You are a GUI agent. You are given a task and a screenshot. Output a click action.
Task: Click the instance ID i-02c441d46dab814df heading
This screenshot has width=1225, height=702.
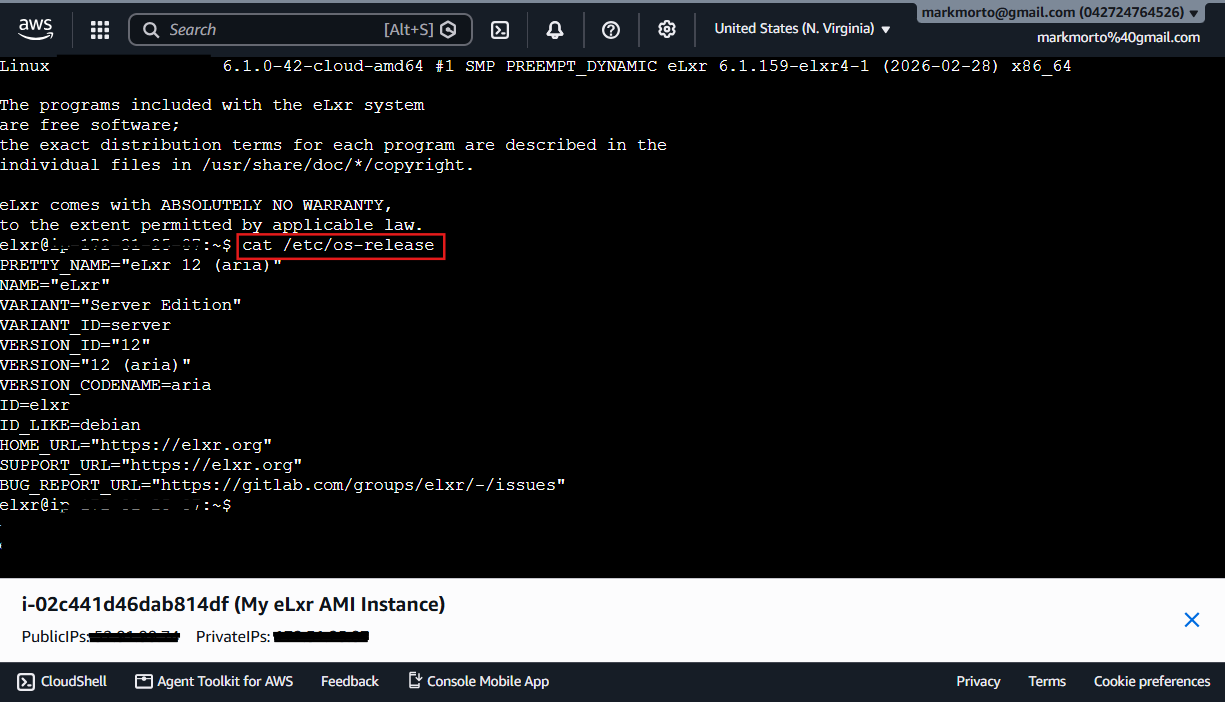click(234, 604)
